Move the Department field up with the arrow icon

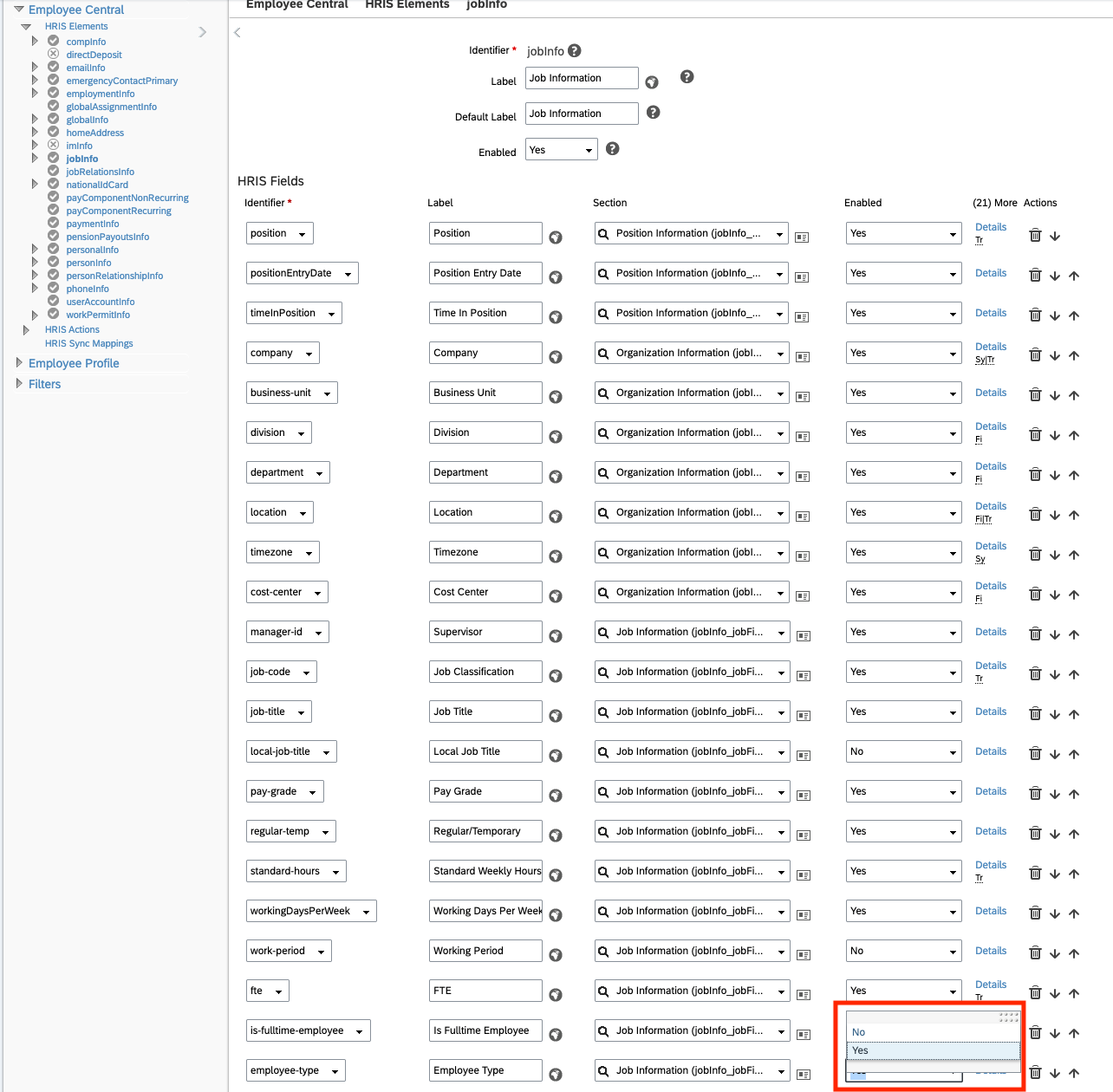coord(1074,475)
